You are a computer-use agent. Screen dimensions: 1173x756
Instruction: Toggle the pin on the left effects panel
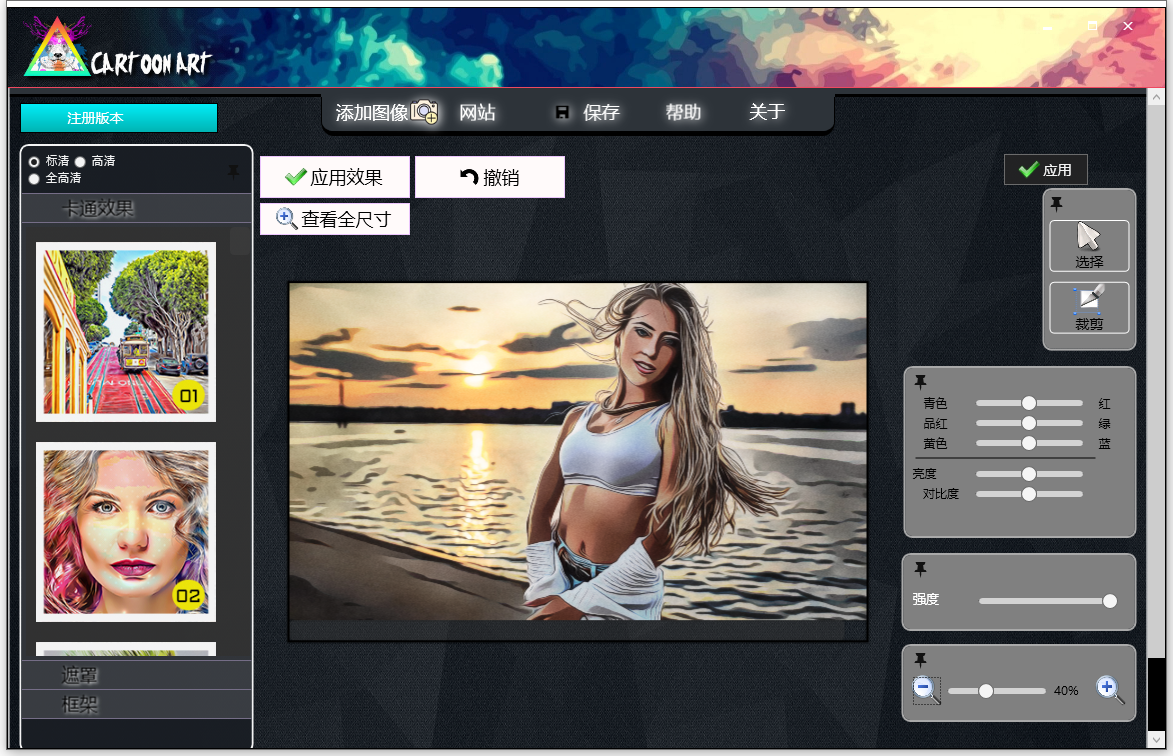[x=233, y=171]
